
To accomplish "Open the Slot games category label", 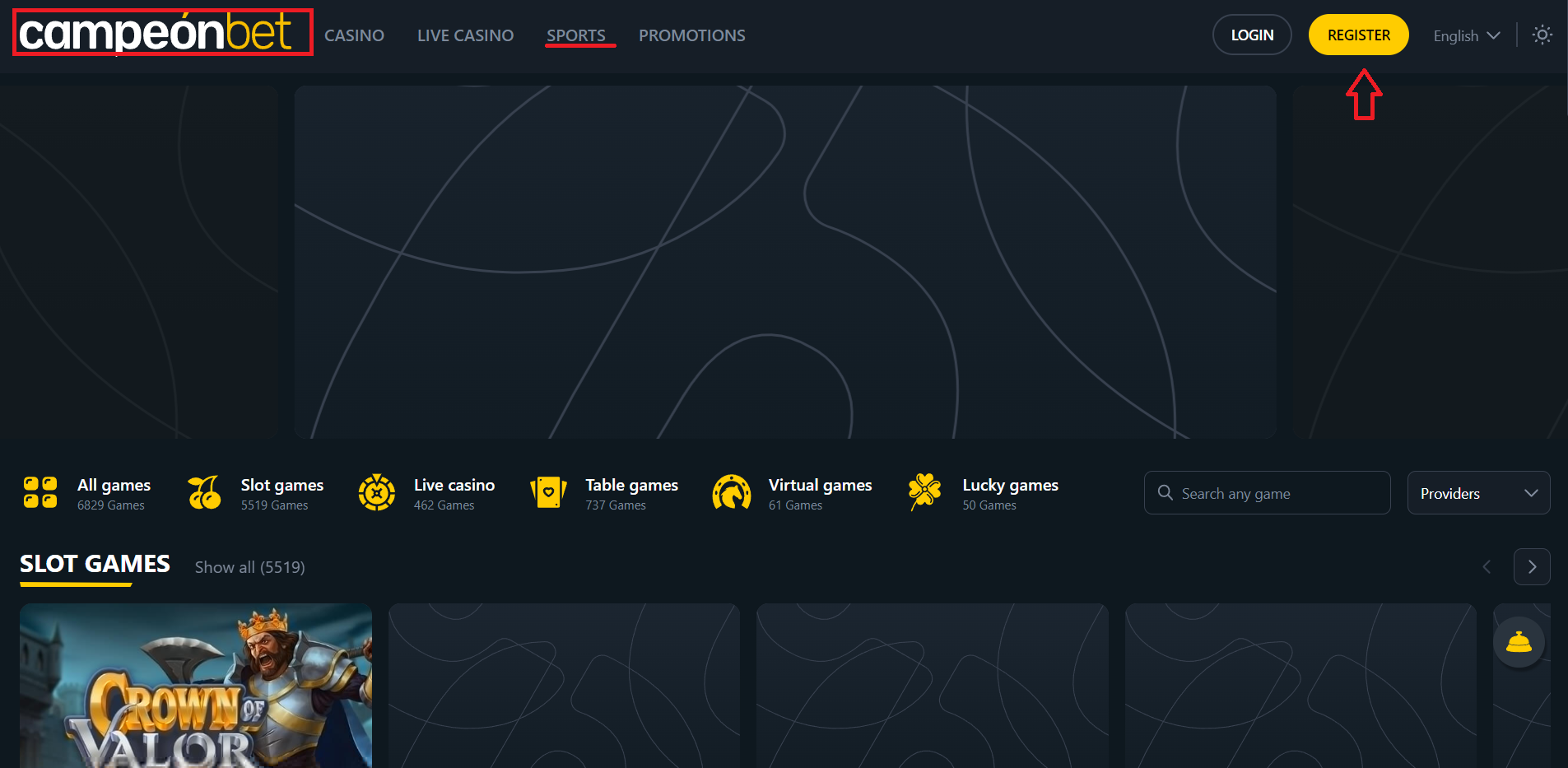I will coord(282,485).
